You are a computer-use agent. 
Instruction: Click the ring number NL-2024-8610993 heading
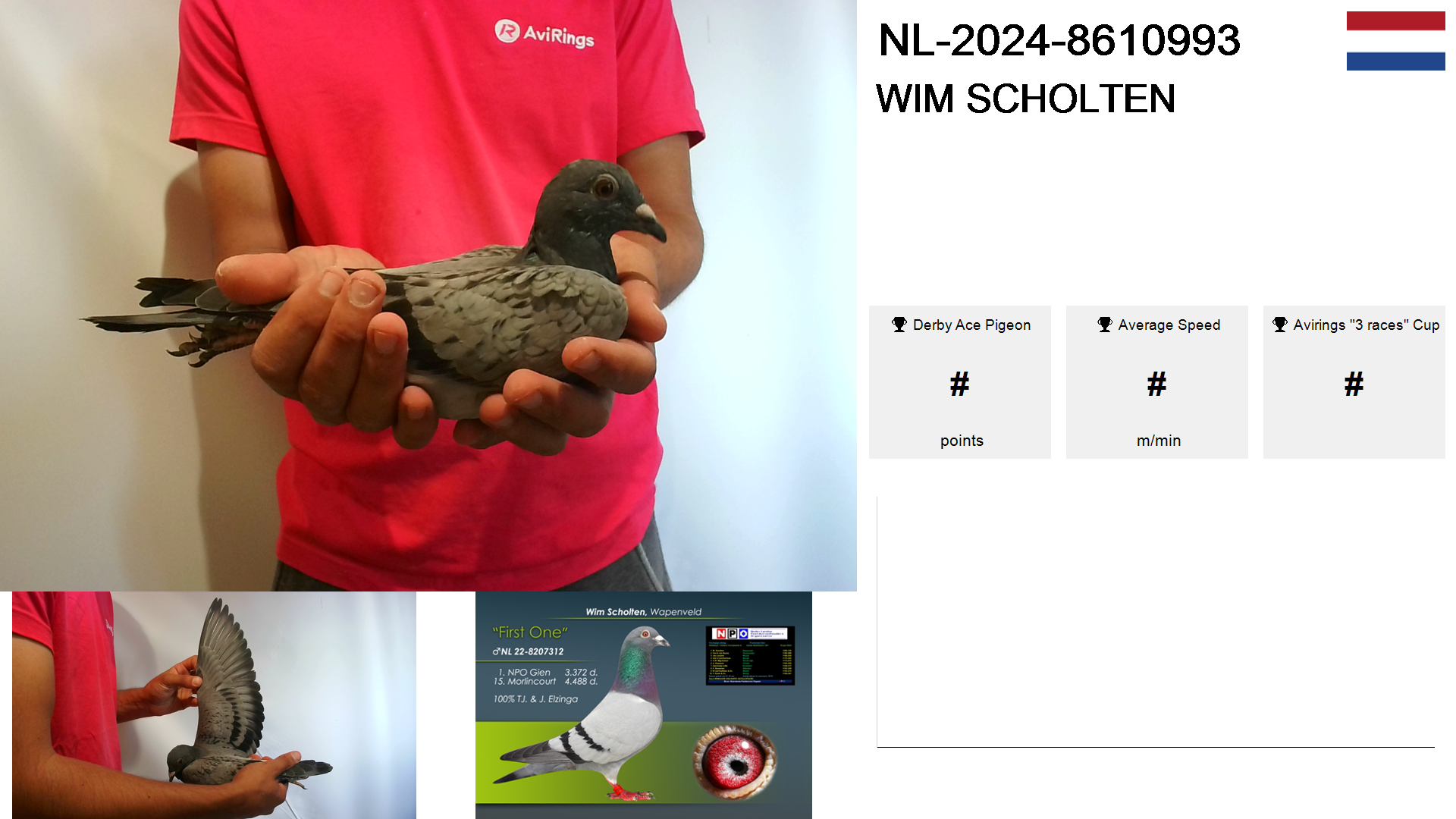[1059, 40]
